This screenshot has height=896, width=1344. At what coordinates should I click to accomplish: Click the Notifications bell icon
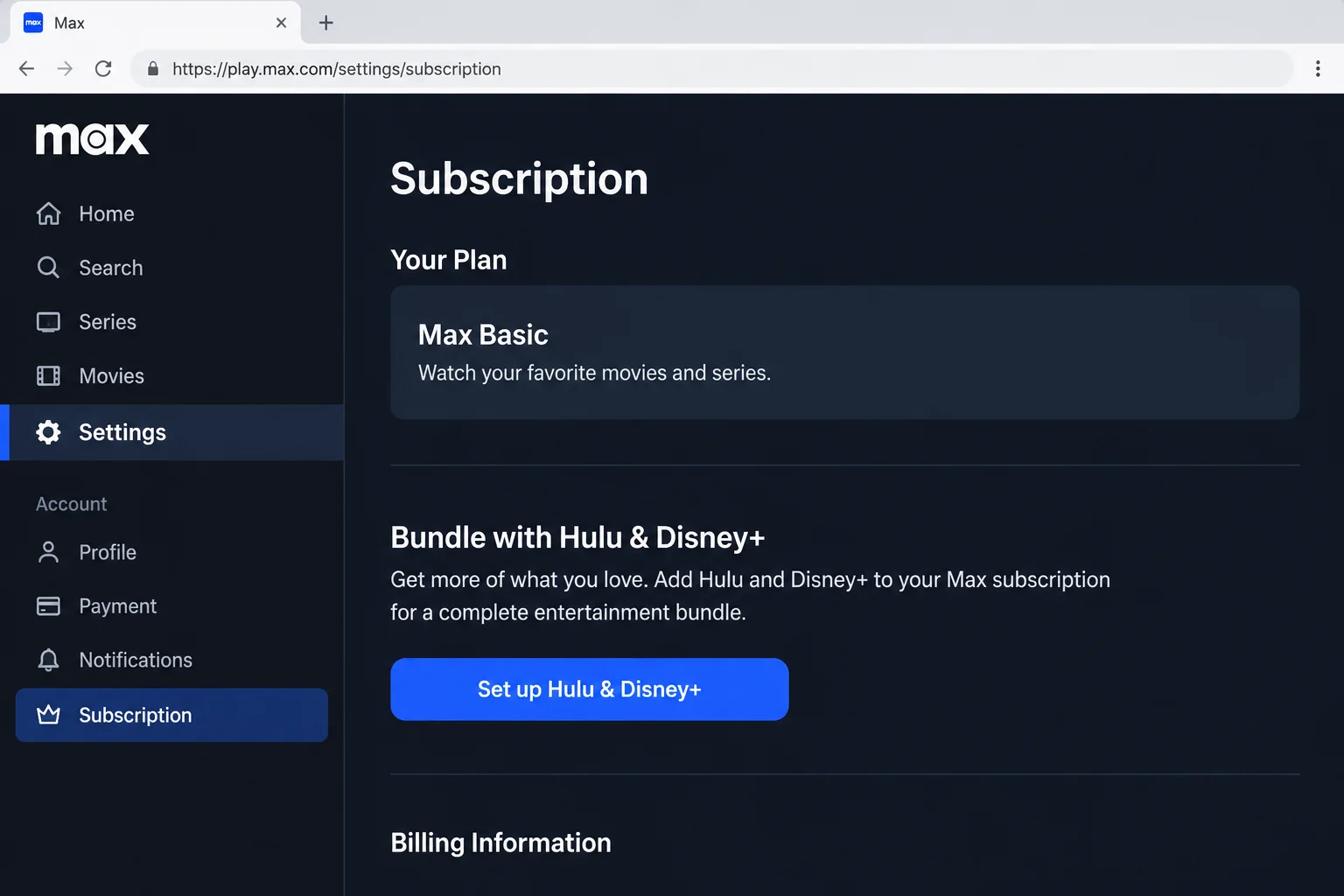point(49,660)
